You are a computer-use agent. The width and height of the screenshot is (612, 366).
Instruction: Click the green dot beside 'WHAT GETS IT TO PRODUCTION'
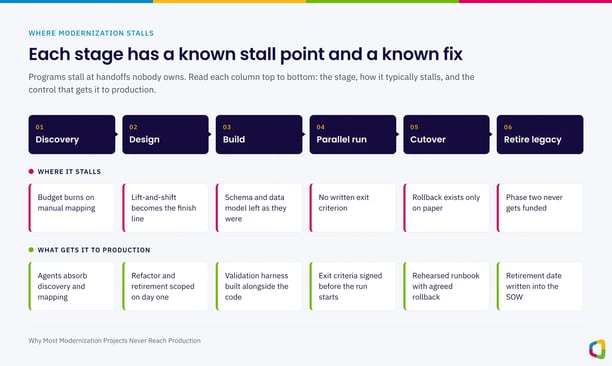point(31,250)
